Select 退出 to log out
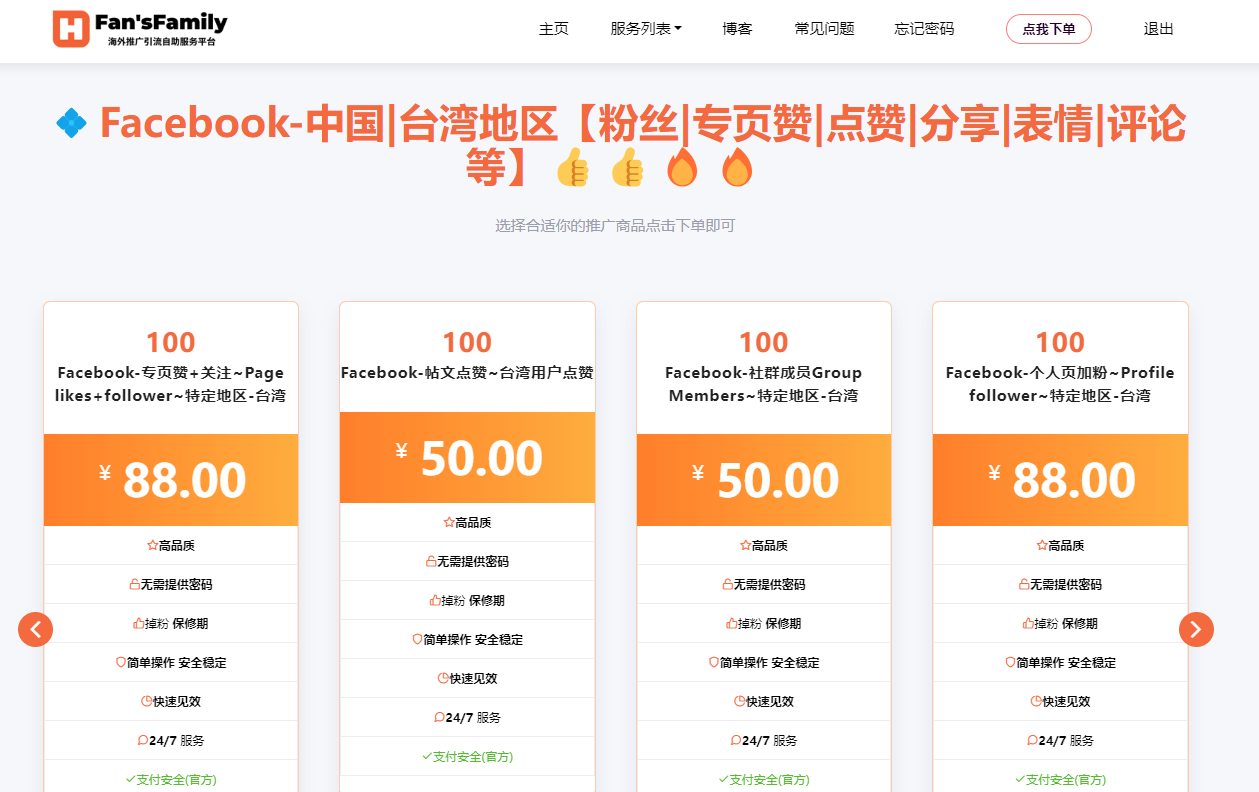1259x792 pixels. tap(1159, 29)
